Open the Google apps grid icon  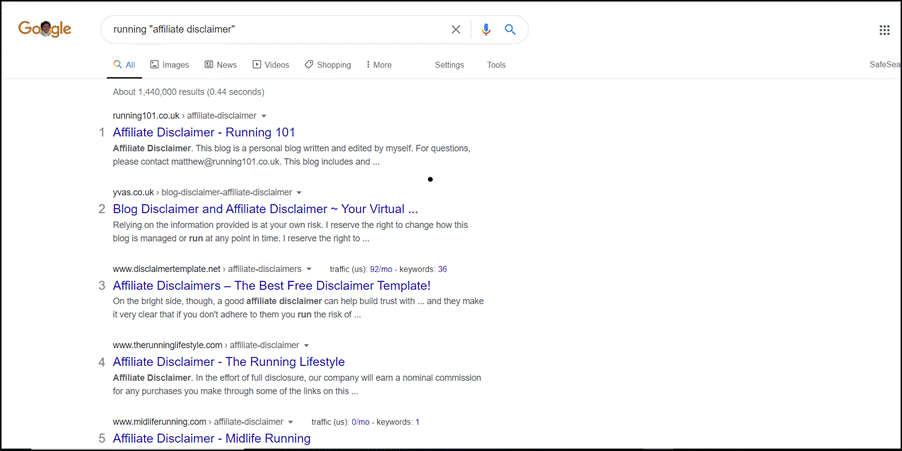pyautogui.click(x=884, y=30)
